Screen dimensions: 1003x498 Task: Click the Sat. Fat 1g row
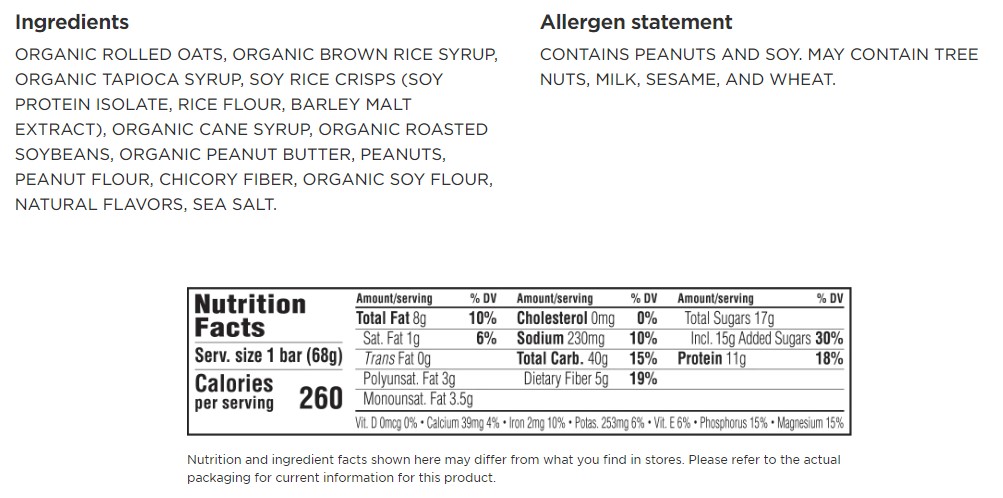point(392,338)
